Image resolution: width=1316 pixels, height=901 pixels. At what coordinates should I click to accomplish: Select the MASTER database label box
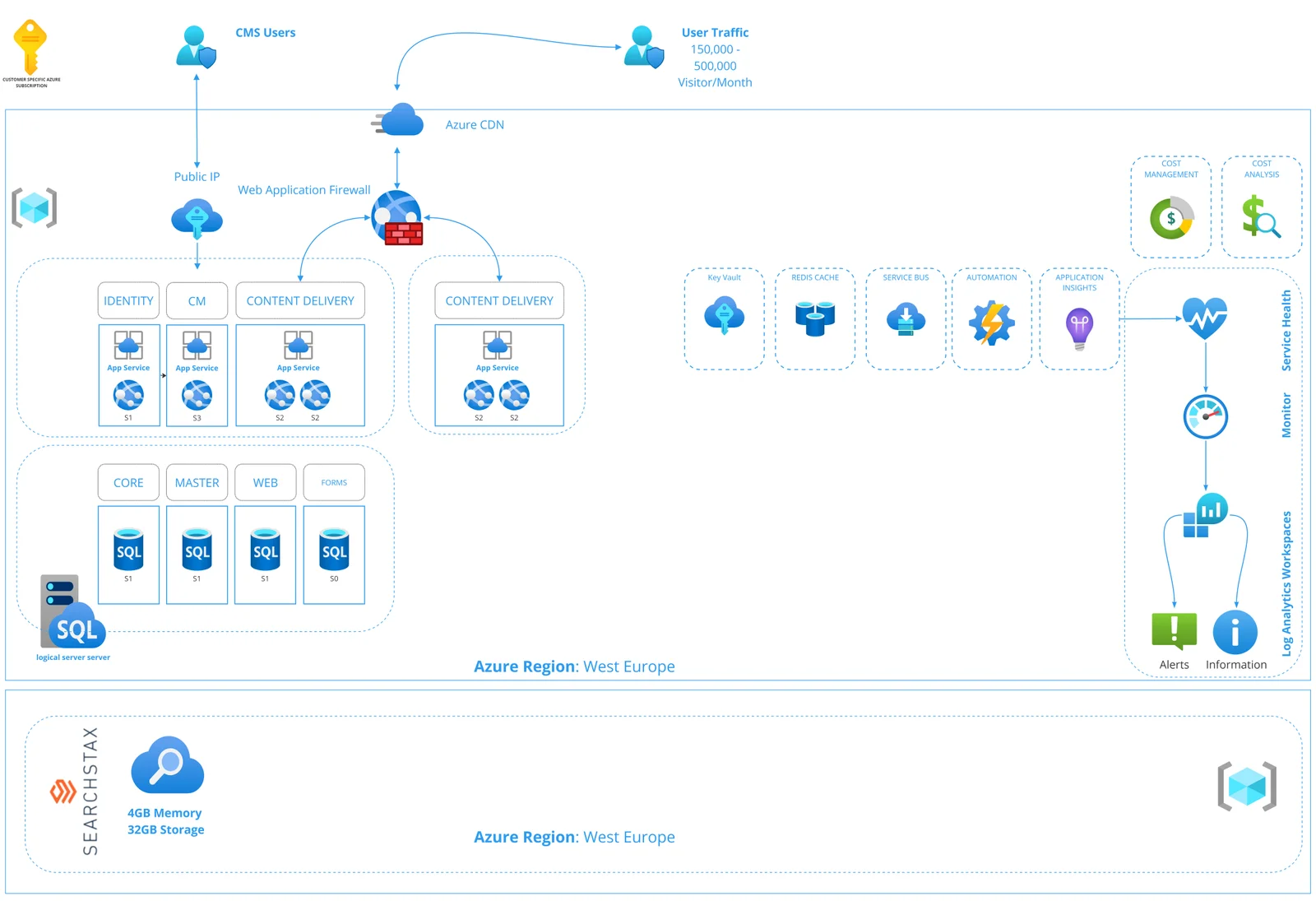coord(197,483)
